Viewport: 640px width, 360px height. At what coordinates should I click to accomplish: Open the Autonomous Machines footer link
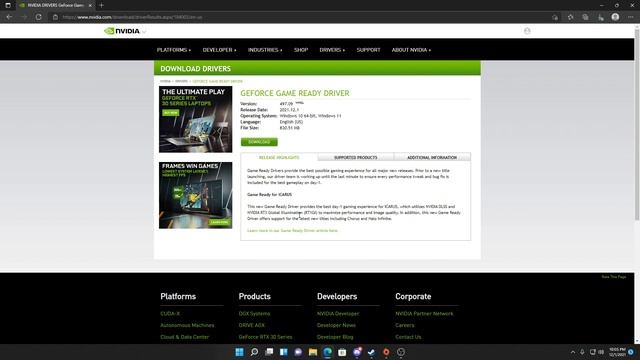coord(187,325)
